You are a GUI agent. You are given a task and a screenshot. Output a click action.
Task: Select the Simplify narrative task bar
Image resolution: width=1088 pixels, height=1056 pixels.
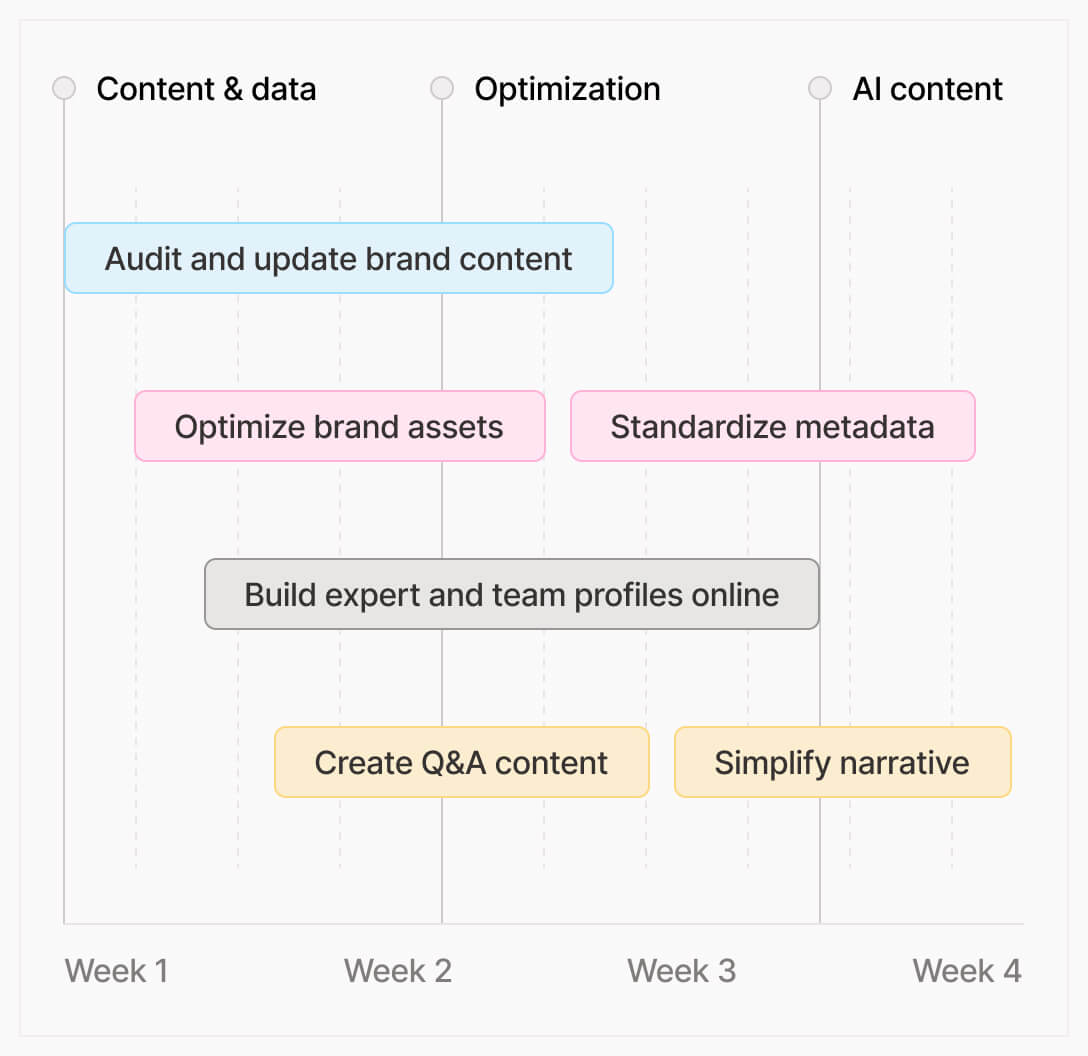(x=842, y=763)
